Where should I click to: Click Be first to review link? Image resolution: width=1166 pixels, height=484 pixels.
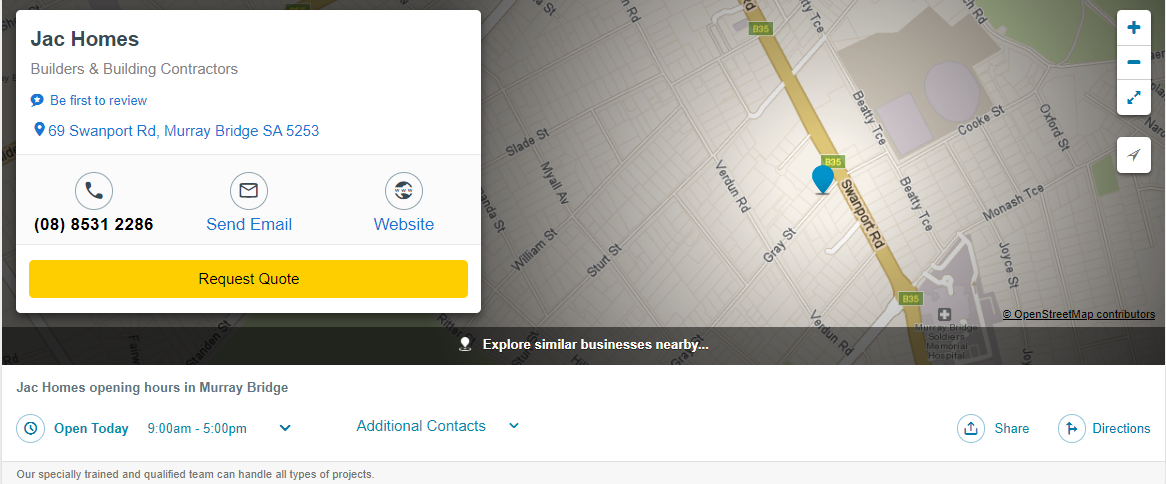tap(99, 100)
